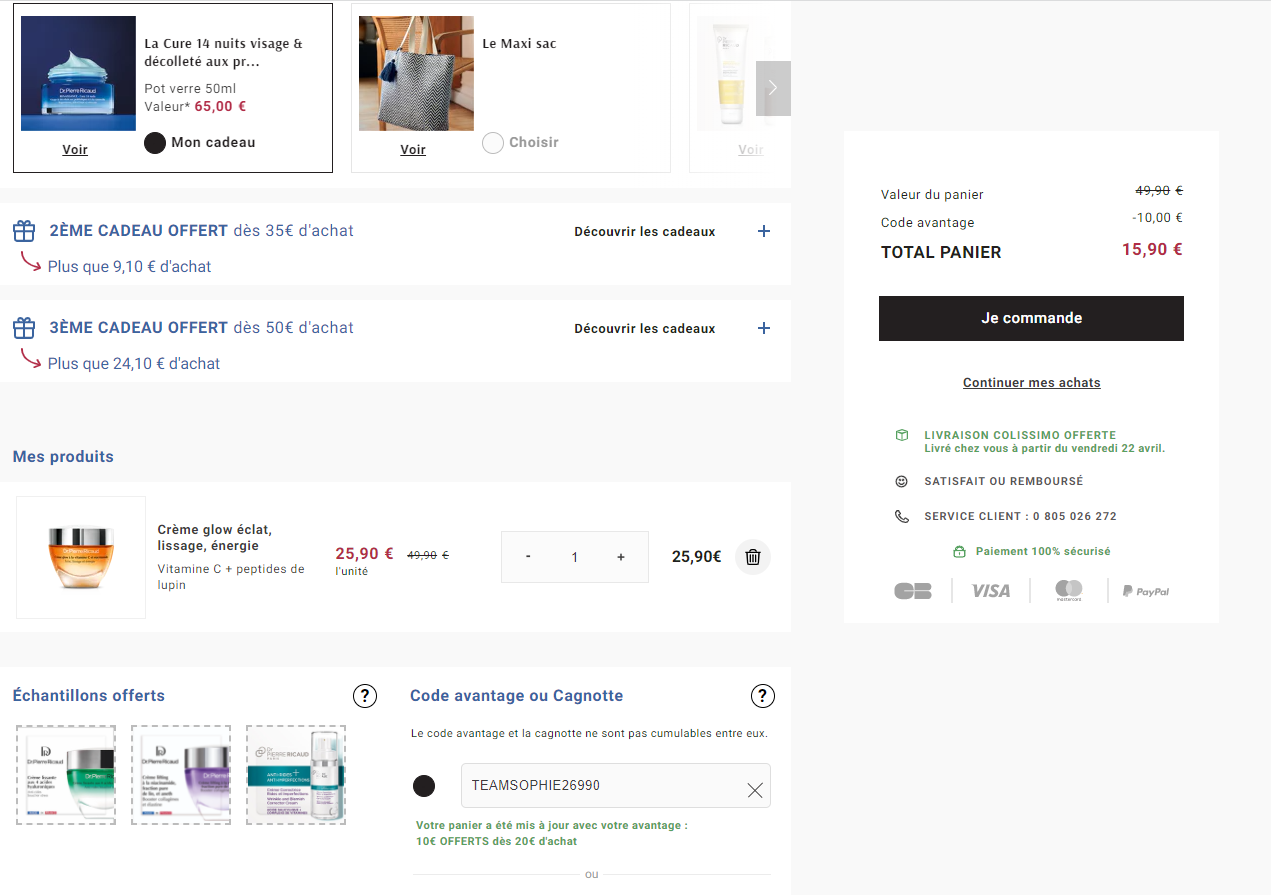Click the CB card logo
The width and height of the screenshot is (1271, 895).
[913, 591]
